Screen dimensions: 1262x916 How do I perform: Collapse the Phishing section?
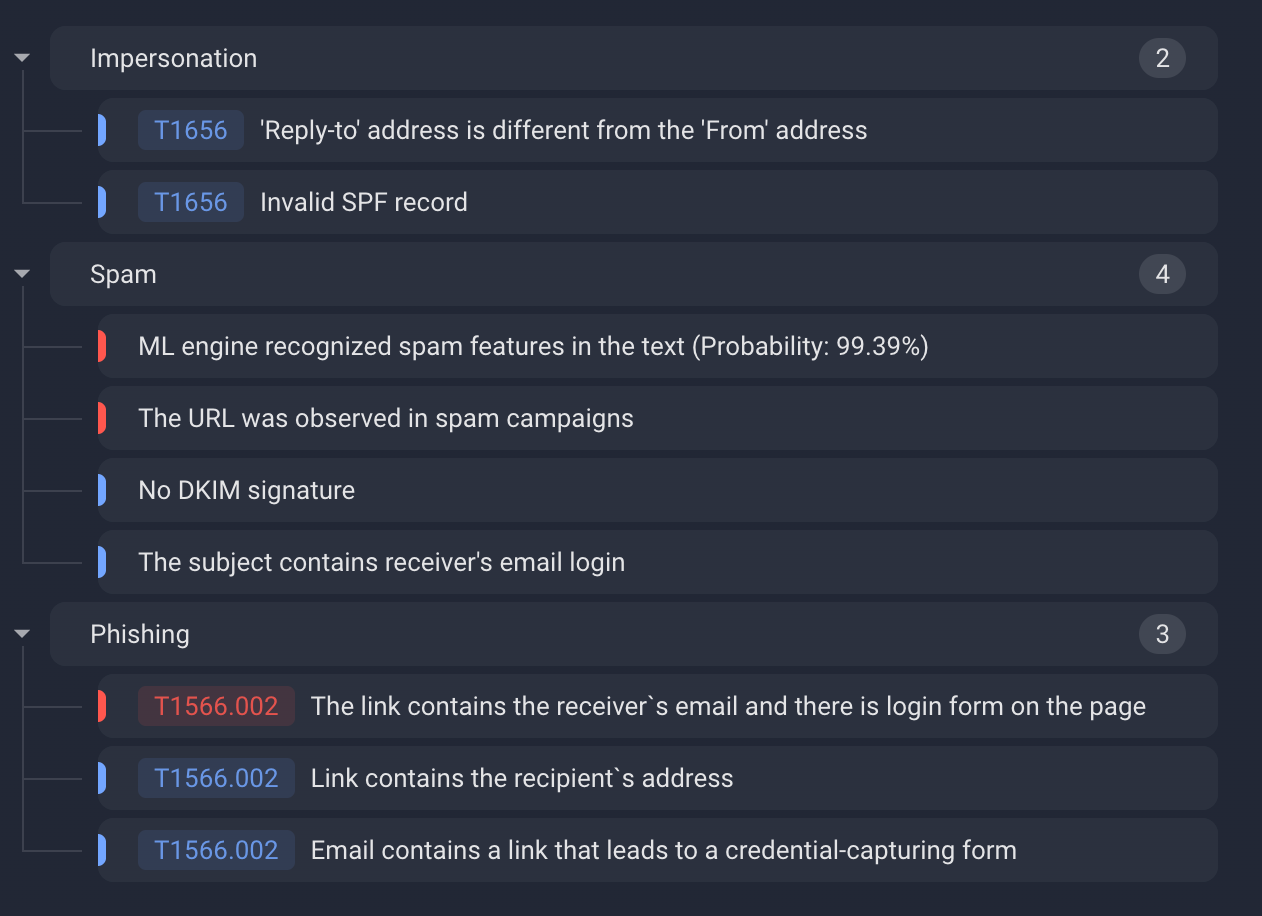click(21, 633)
